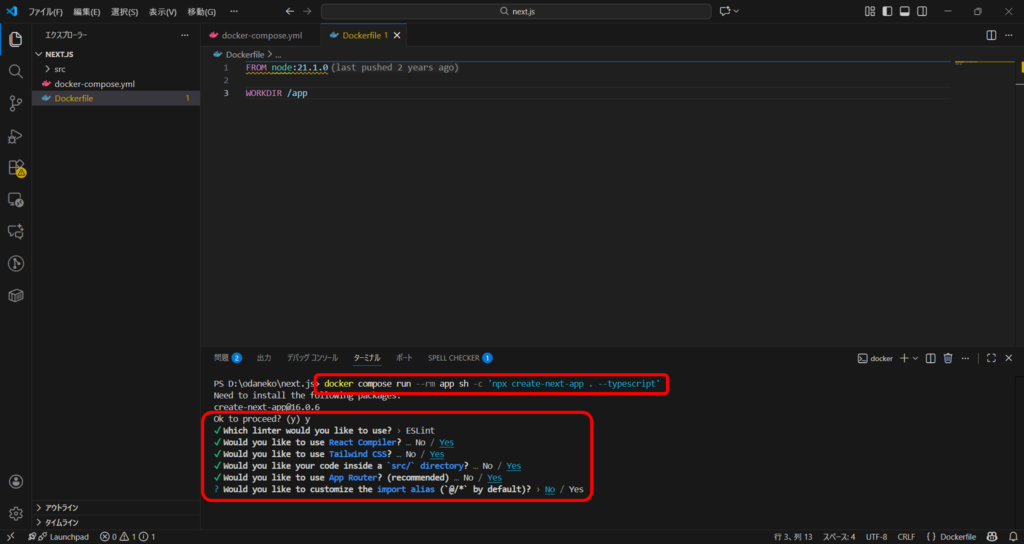Expand the アウトライン section
Image resolution: width=1024 pixels, height=544 pixels.
click(61, 507)
